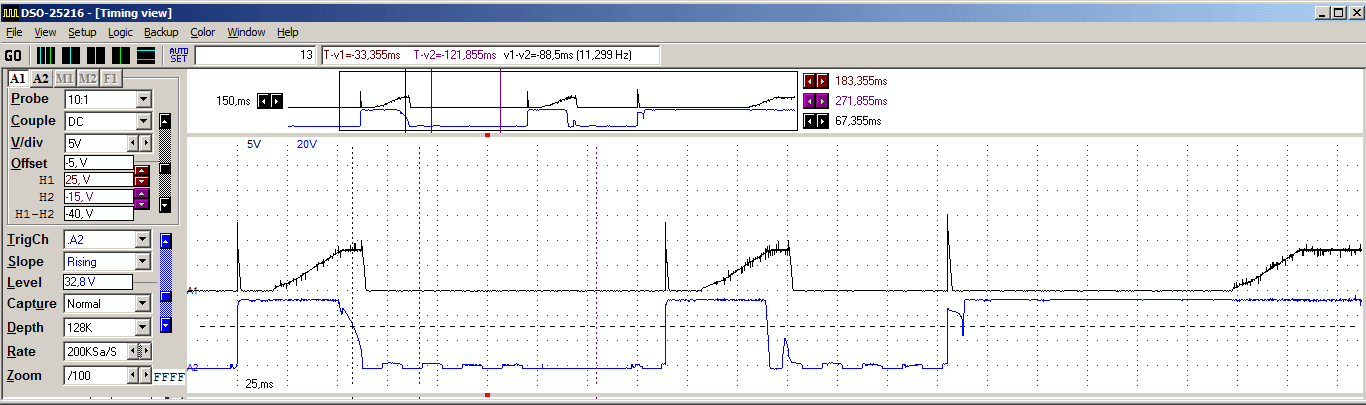This screenshot has height=405, width=1366.
Task: Click offset slider down arrow
Action: click(166, 205)
